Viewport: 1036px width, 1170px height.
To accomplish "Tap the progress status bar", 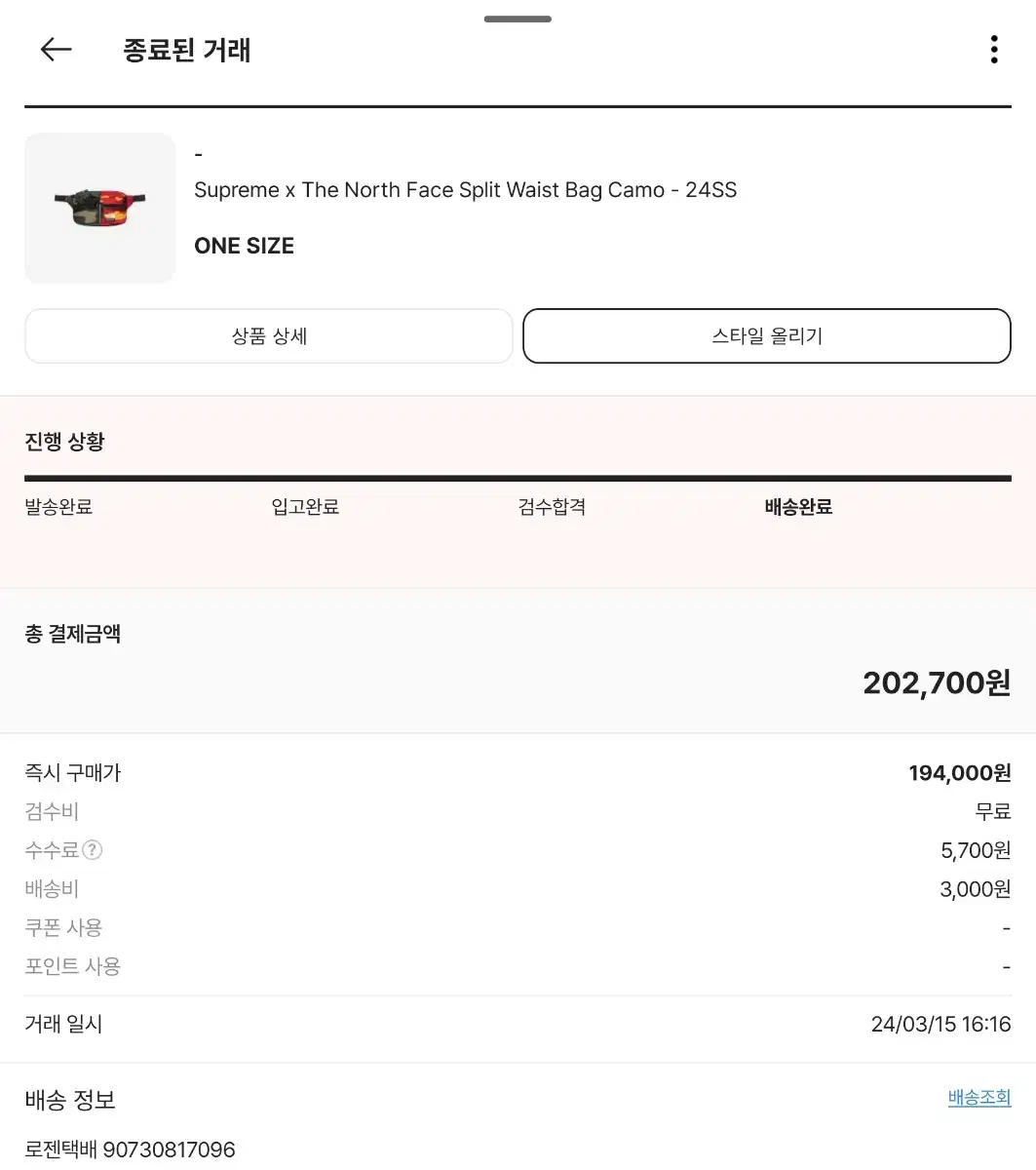I will 518,479.
